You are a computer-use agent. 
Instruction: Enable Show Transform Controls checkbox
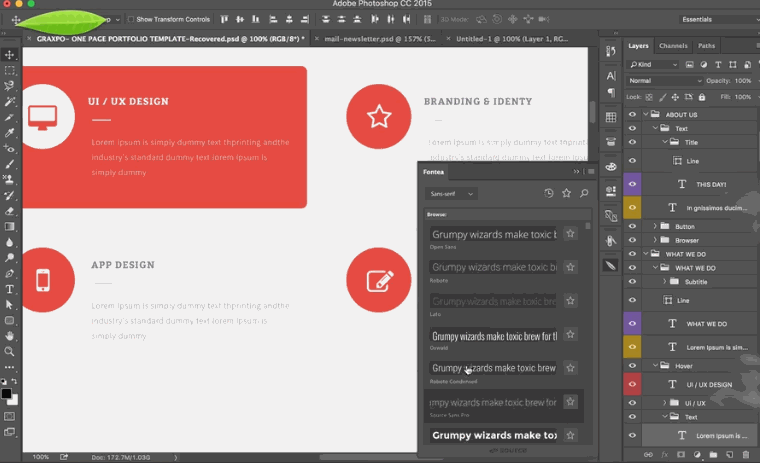click(130, 19)
